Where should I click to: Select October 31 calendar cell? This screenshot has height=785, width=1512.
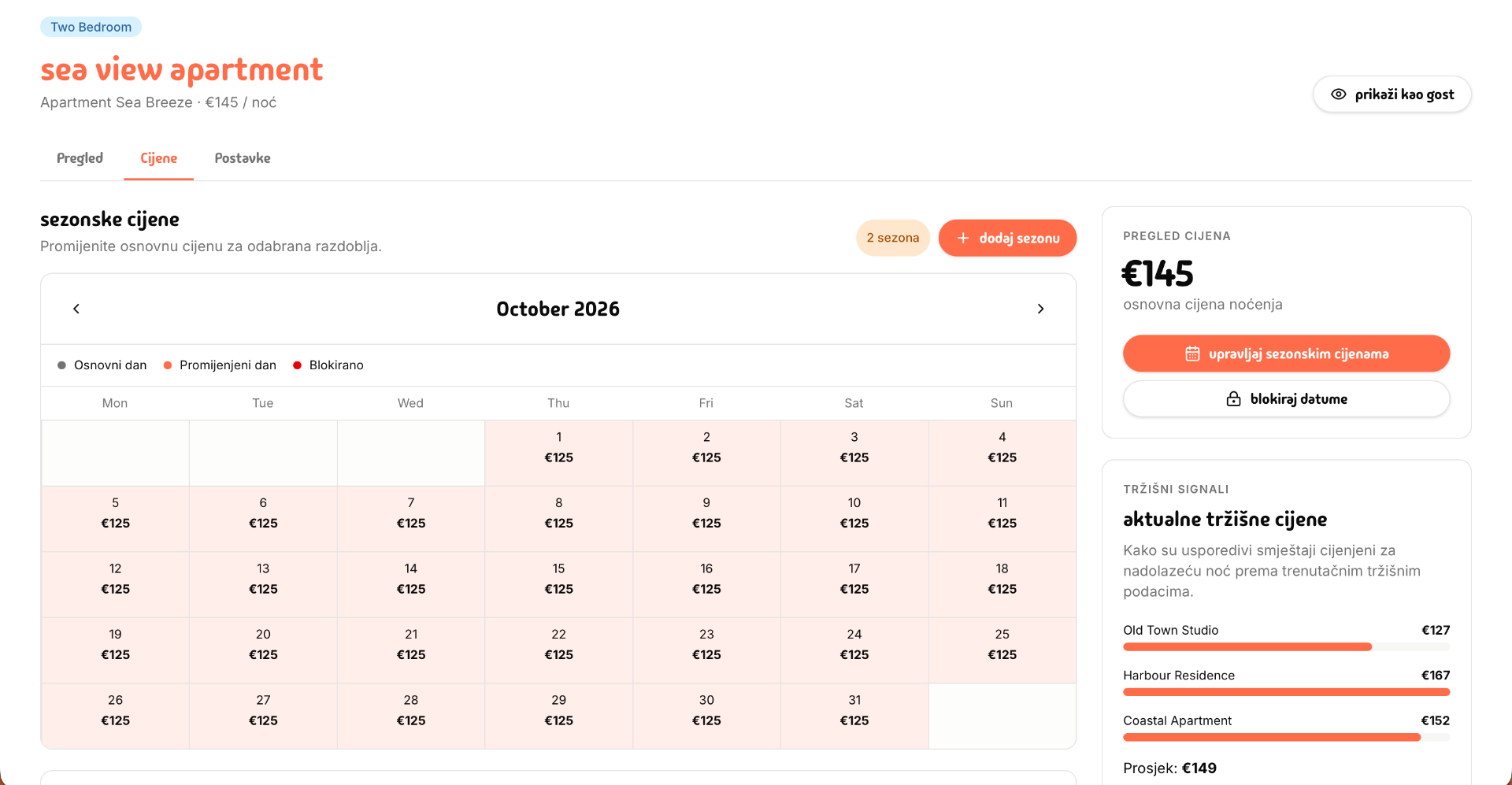click(x=854, y=716)
